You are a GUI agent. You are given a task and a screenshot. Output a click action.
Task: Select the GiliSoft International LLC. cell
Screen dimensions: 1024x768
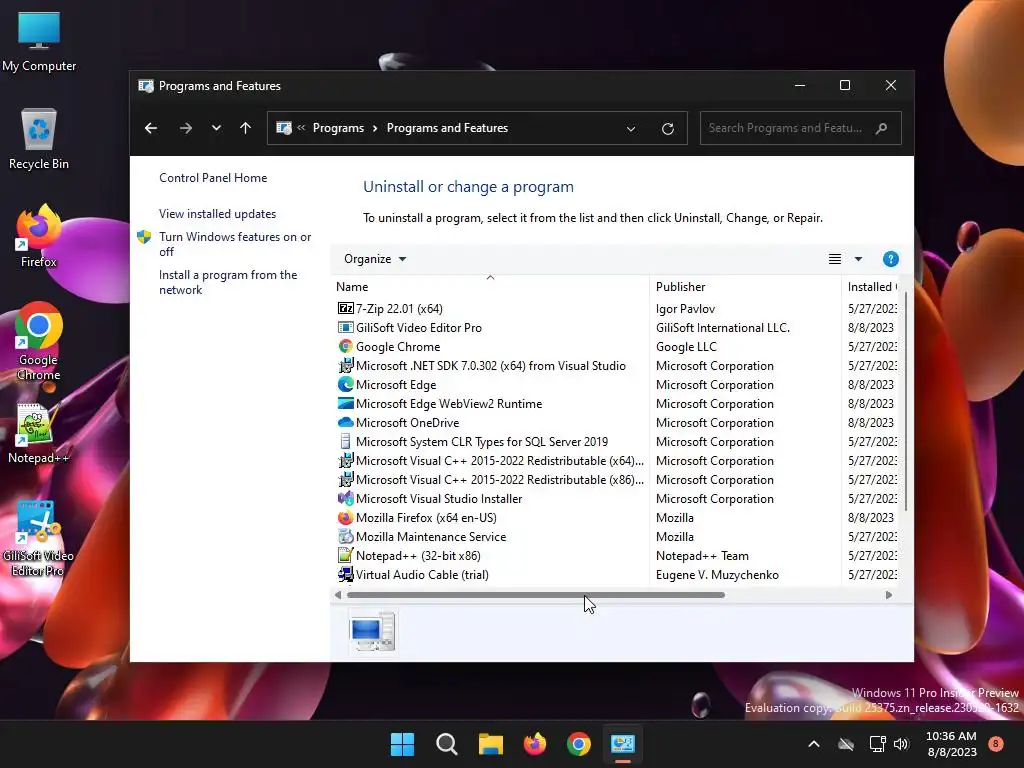point(723,327)
